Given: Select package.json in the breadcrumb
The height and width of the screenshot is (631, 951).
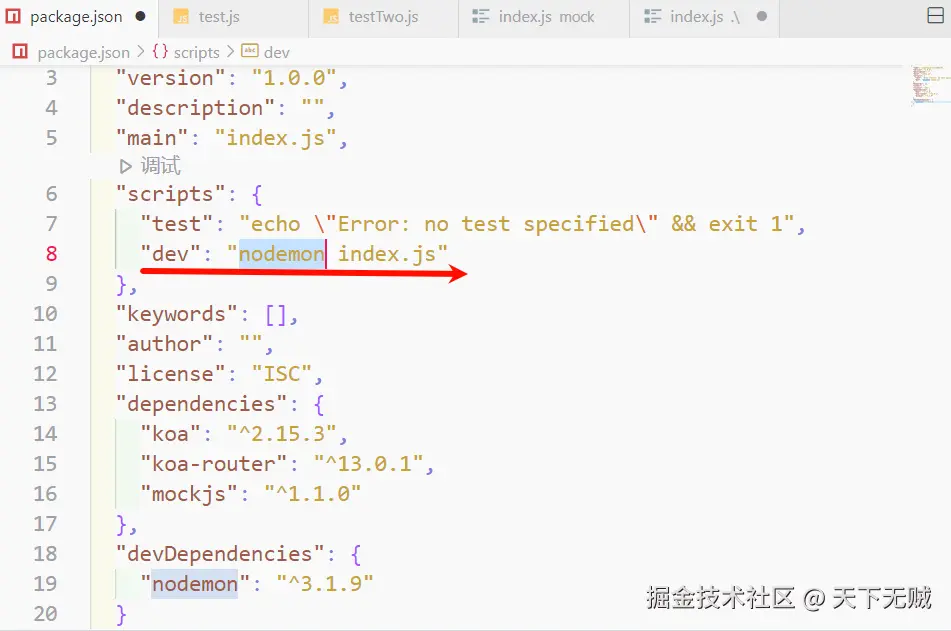Looking at the screenshot, I should [x=84, y=53].
